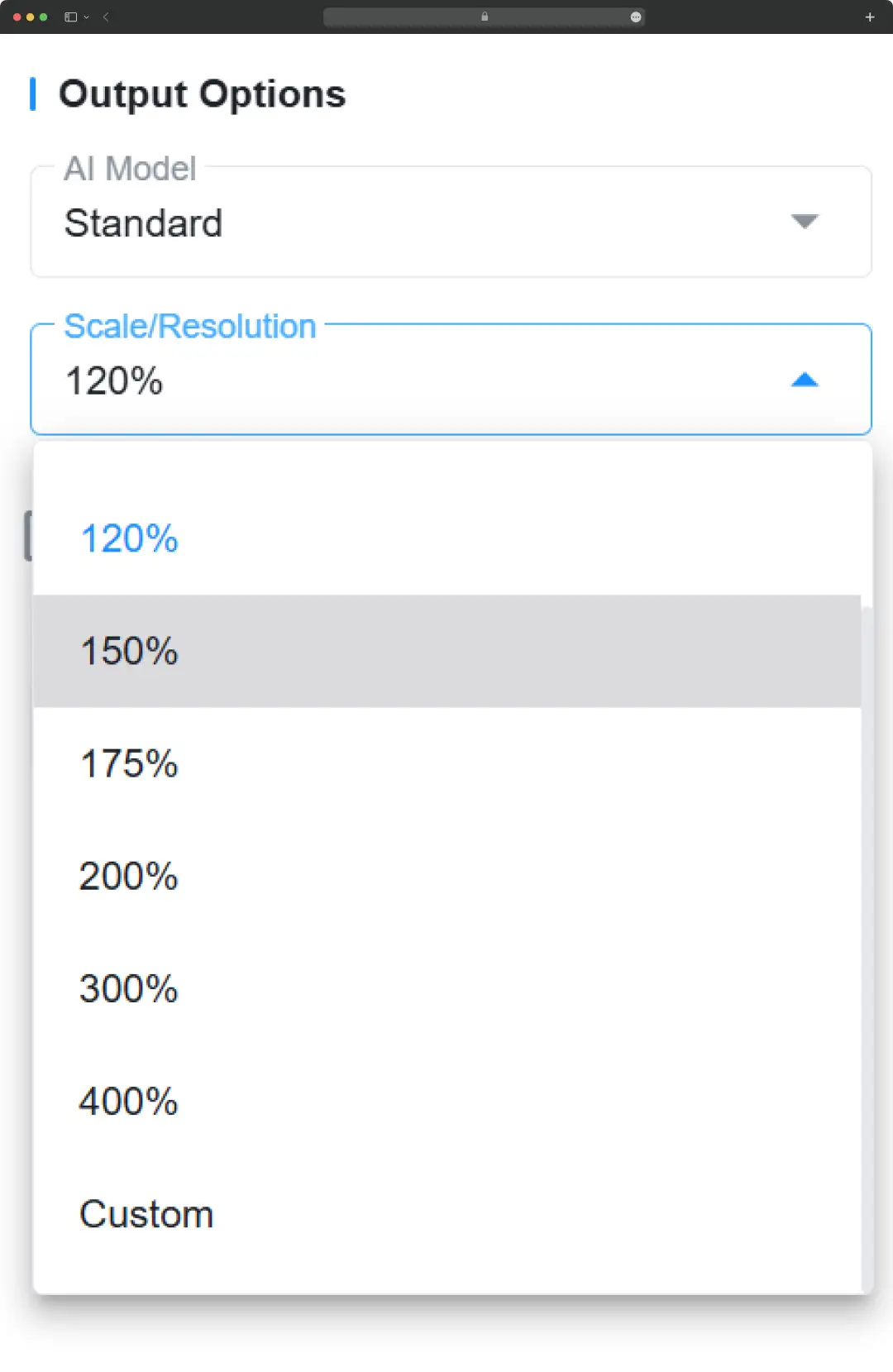The width and height of the screenshot is (893, 1372).
Task: Select the 120% scale option
Action: (447, 538)
